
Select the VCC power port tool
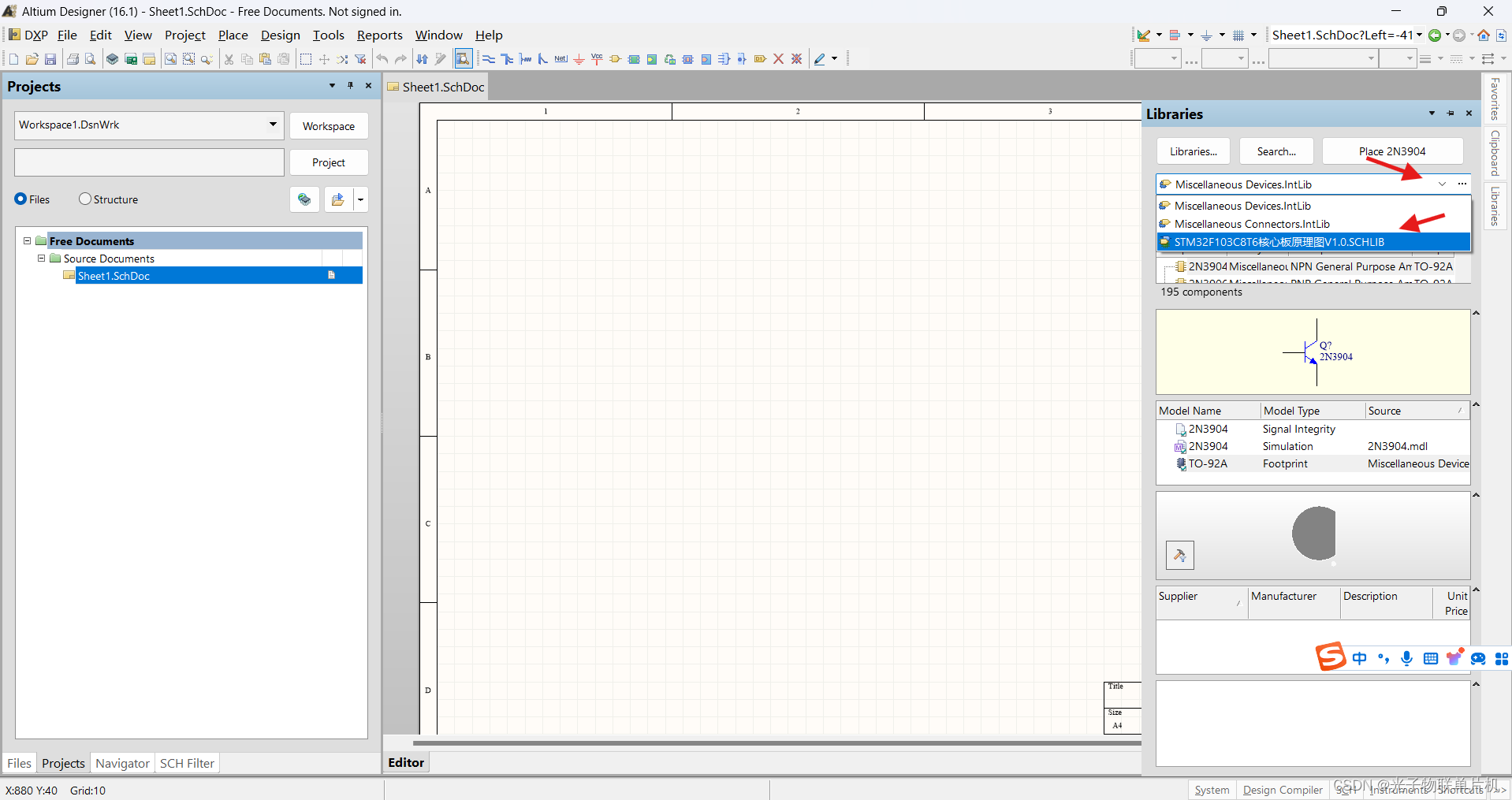(x=597, y=59)
